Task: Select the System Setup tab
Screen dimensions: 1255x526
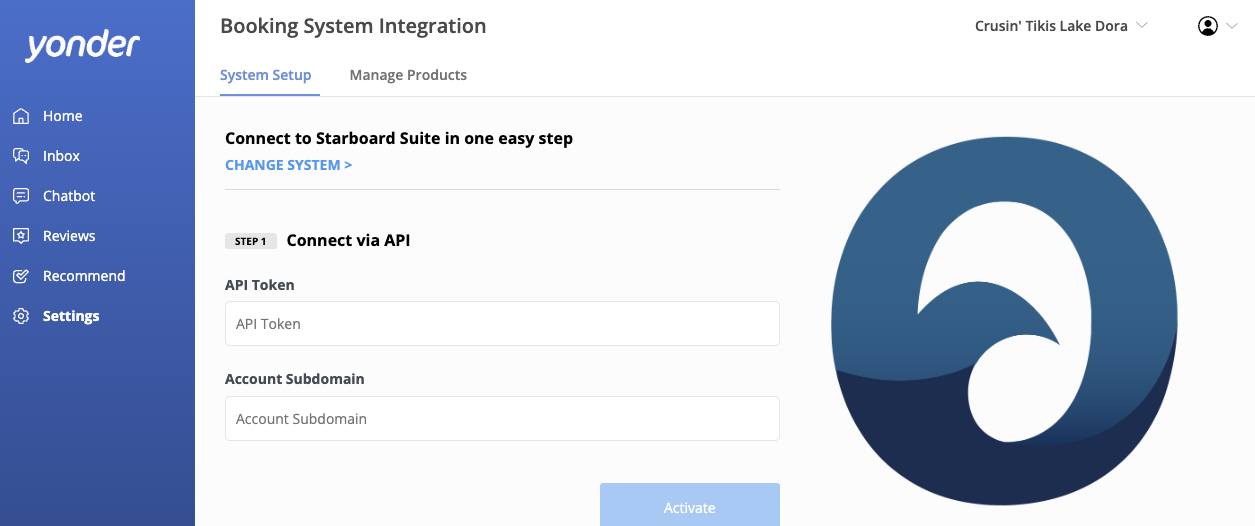Action: pyautogui.click(x=266, y=75)
